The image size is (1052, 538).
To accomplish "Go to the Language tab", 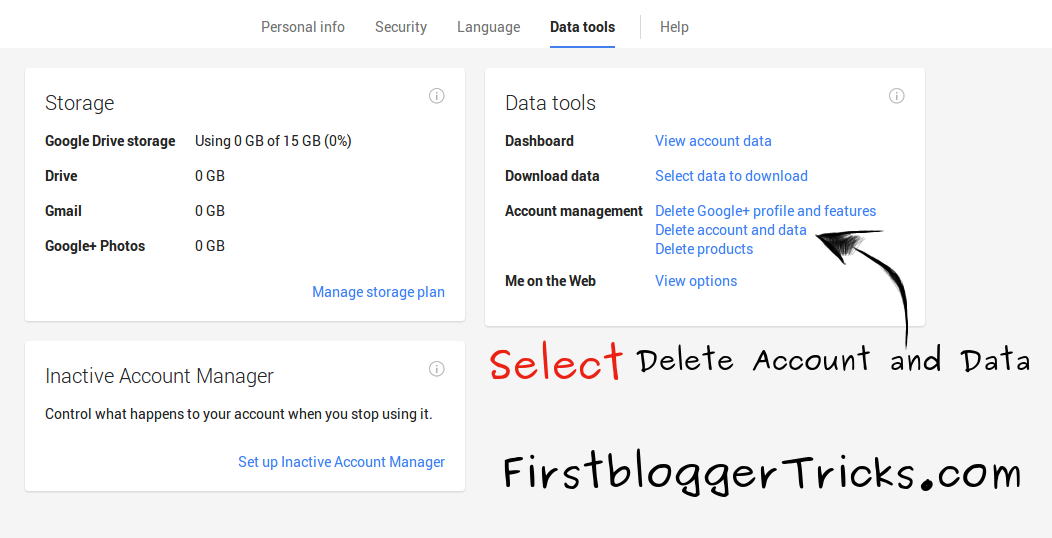I will coord(489,27).
